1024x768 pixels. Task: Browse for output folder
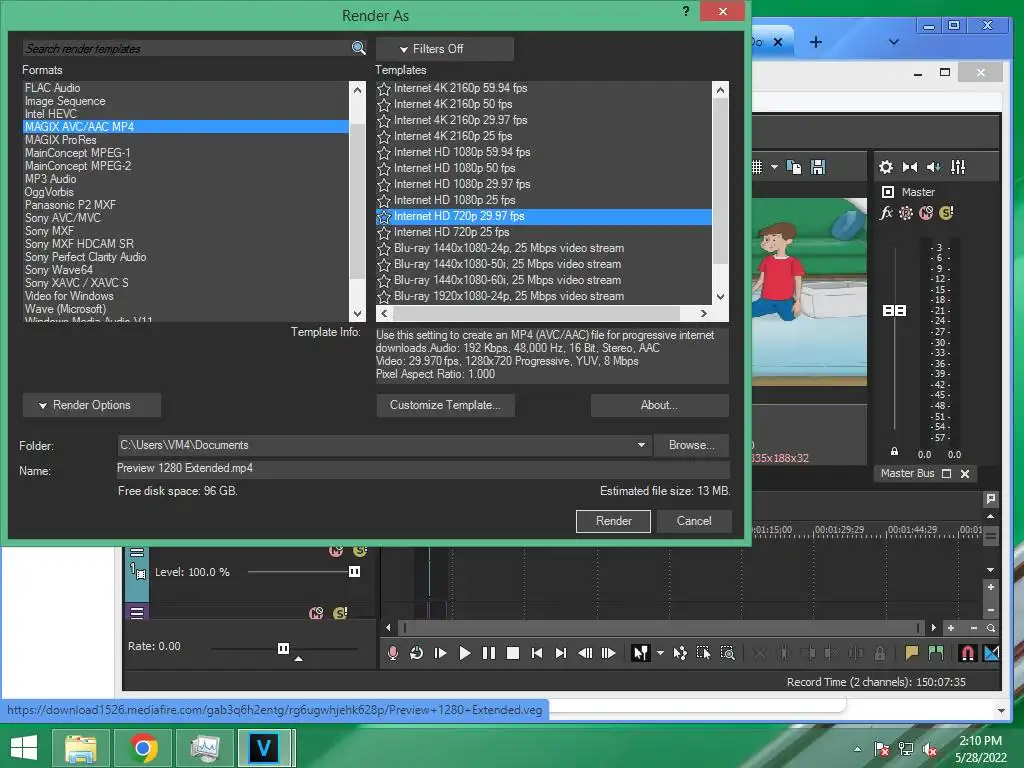point(692,445)
